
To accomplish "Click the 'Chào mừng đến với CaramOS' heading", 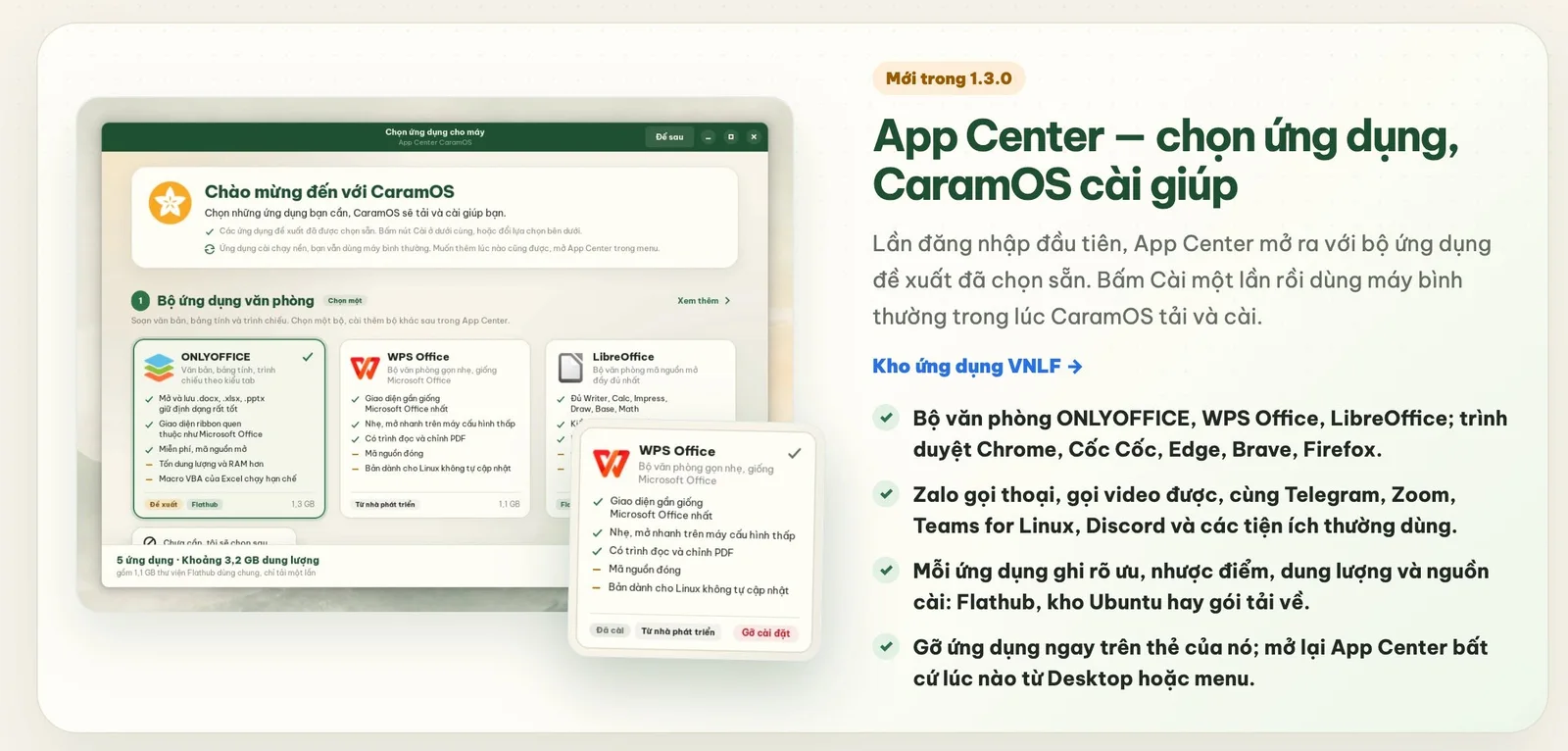I will click(x=329, y=191).
